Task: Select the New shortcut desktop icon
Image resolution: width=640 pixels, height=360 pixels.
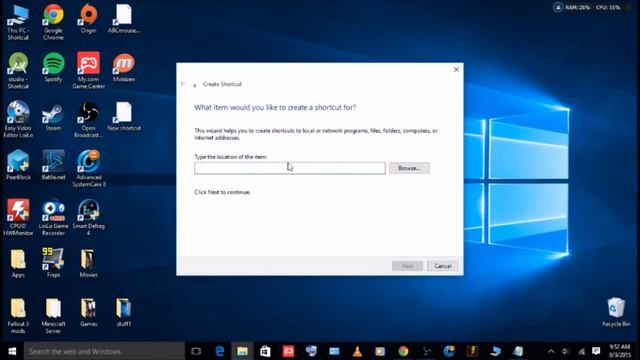Action: [x=124, y=116]
